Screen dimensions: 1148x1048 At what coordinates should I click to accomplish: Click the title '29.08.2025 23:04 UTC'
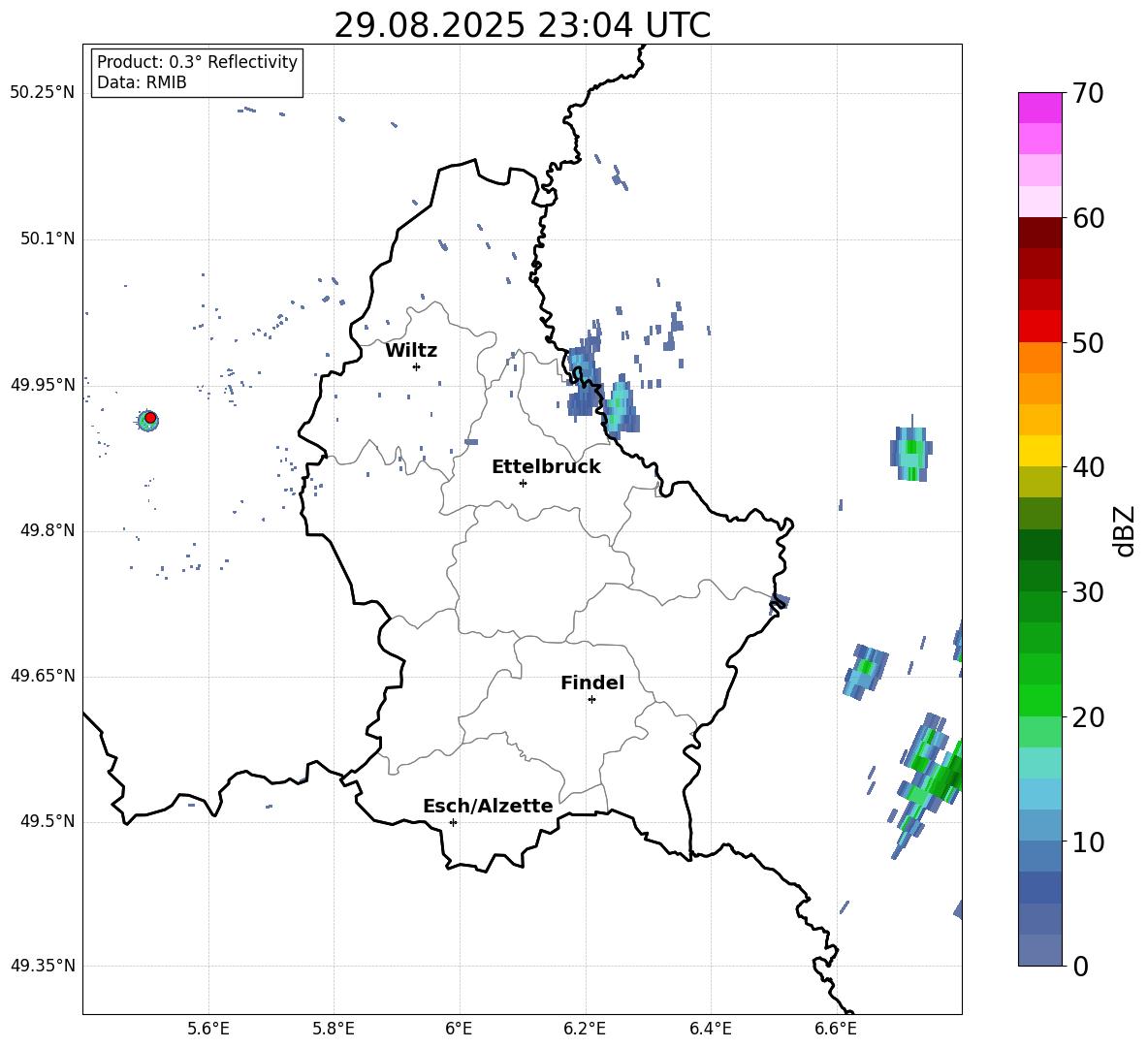pyautogui.click(x=522, y=25)
